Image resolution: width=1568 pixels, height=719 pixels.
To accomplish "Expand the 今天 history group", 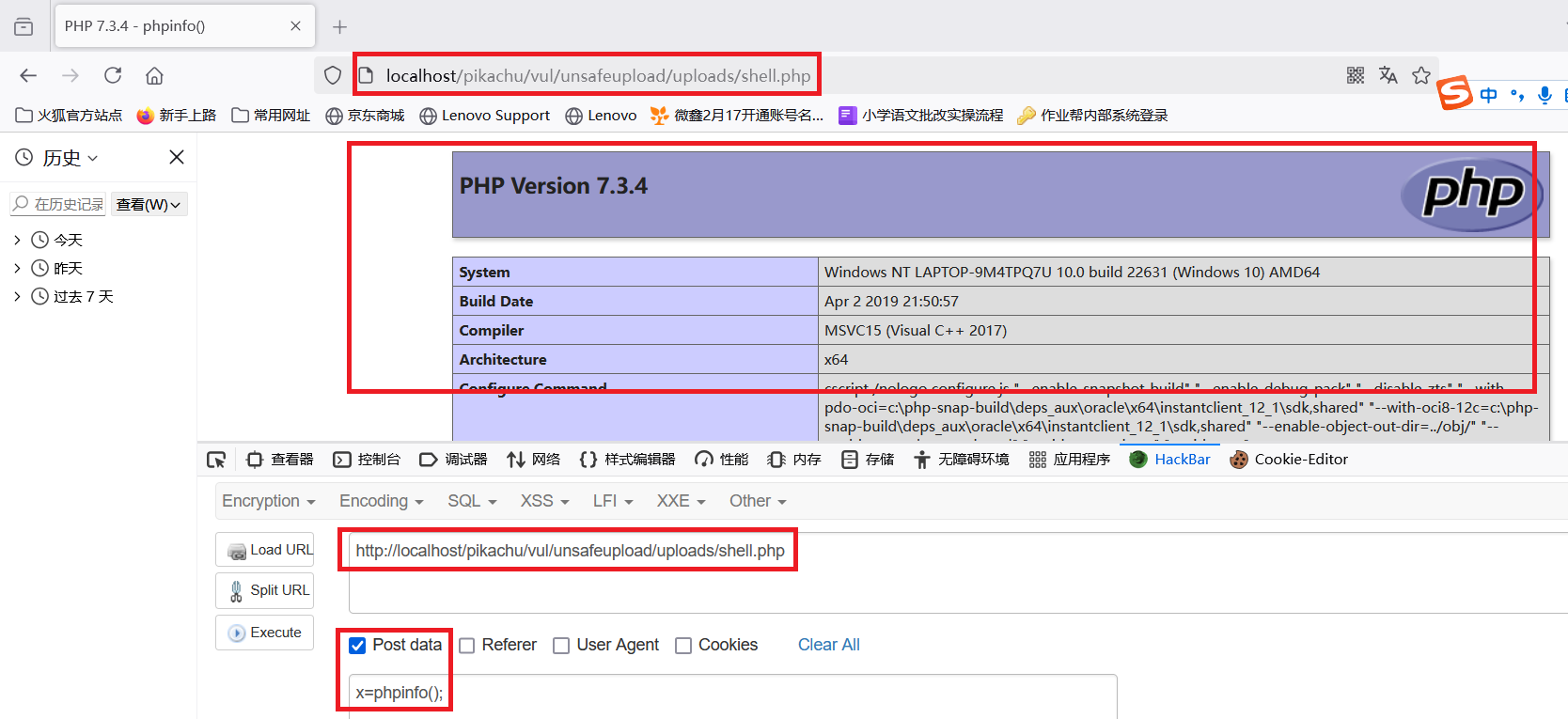I will coord(17,240).
